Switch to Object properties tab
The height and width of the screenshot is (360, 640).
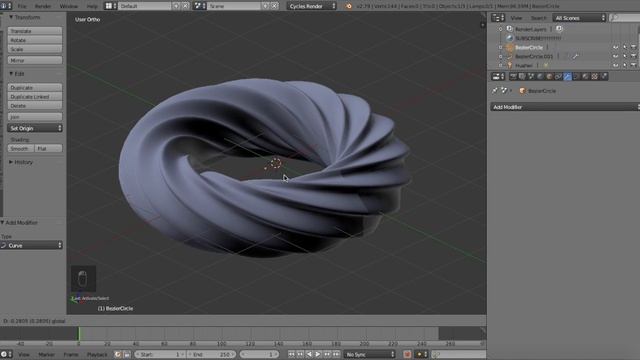[x=549, y=76]
